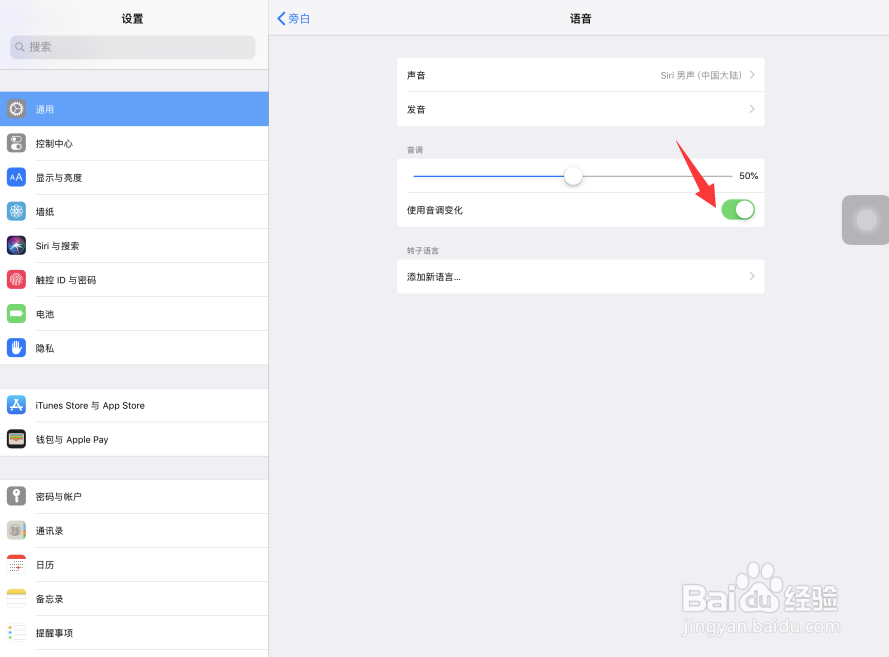Screen dimensions: 889x657
Task: Click the Notes (备忘录) icon
Action: pyautogui.click(x=16, y=599)
